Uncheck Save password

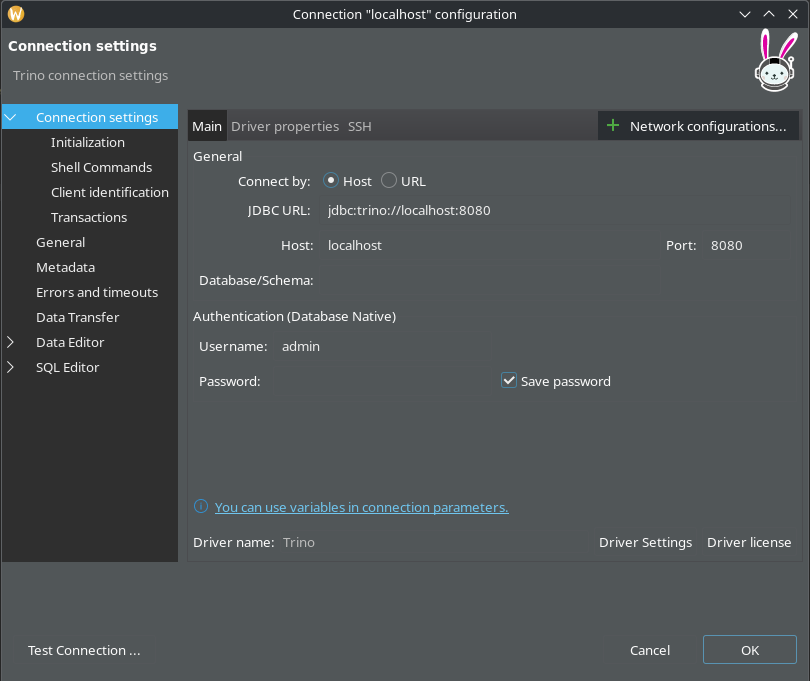pos(509,380)
